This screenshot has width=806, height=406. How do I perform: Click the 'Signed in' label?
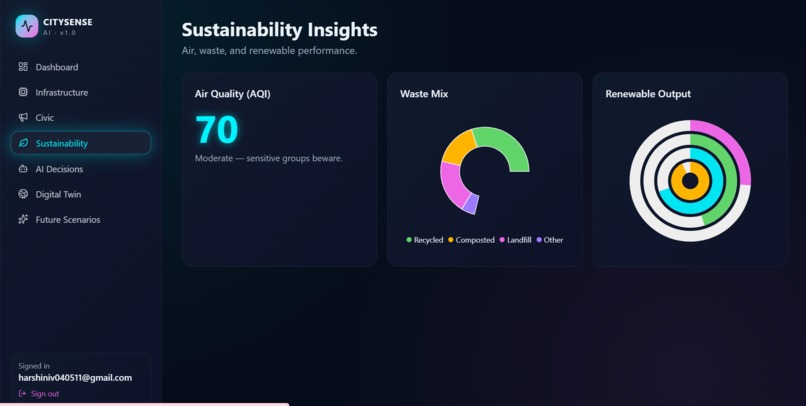[x=34, y=366]
